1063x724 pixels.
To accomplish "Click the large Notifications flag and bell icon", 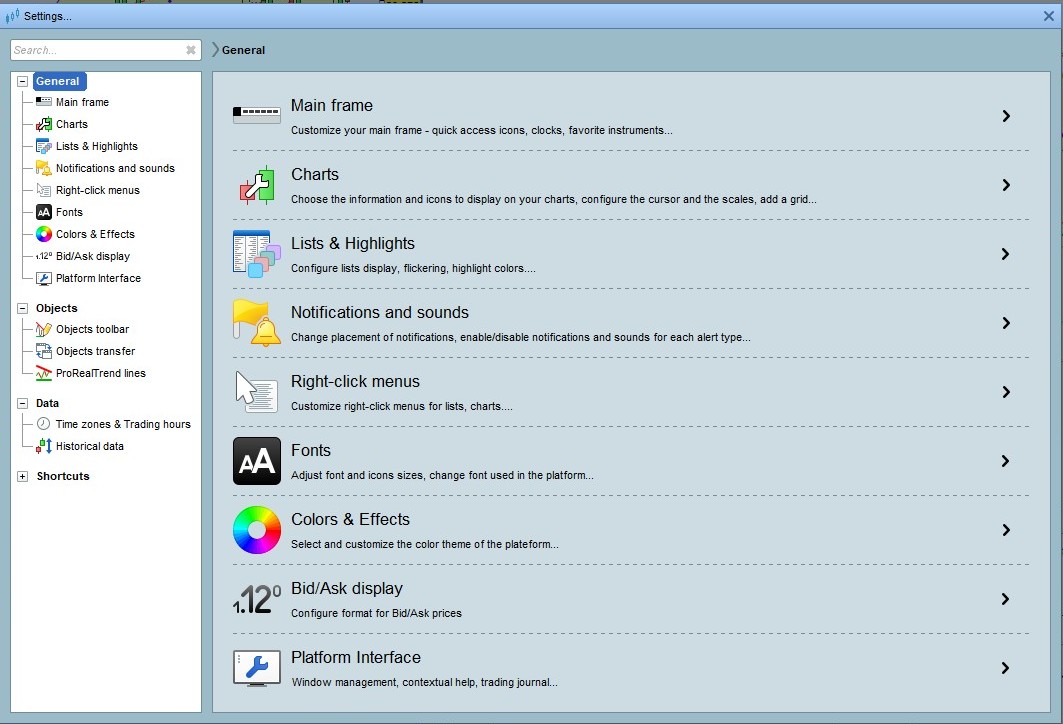I will coord(257,323).
